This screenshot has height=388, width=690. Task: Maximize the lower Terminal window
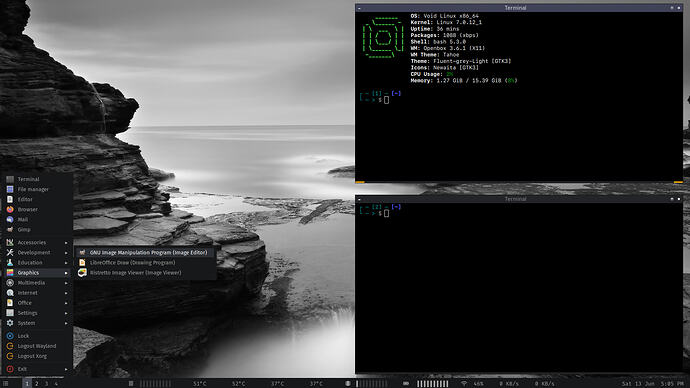point(672,199)
